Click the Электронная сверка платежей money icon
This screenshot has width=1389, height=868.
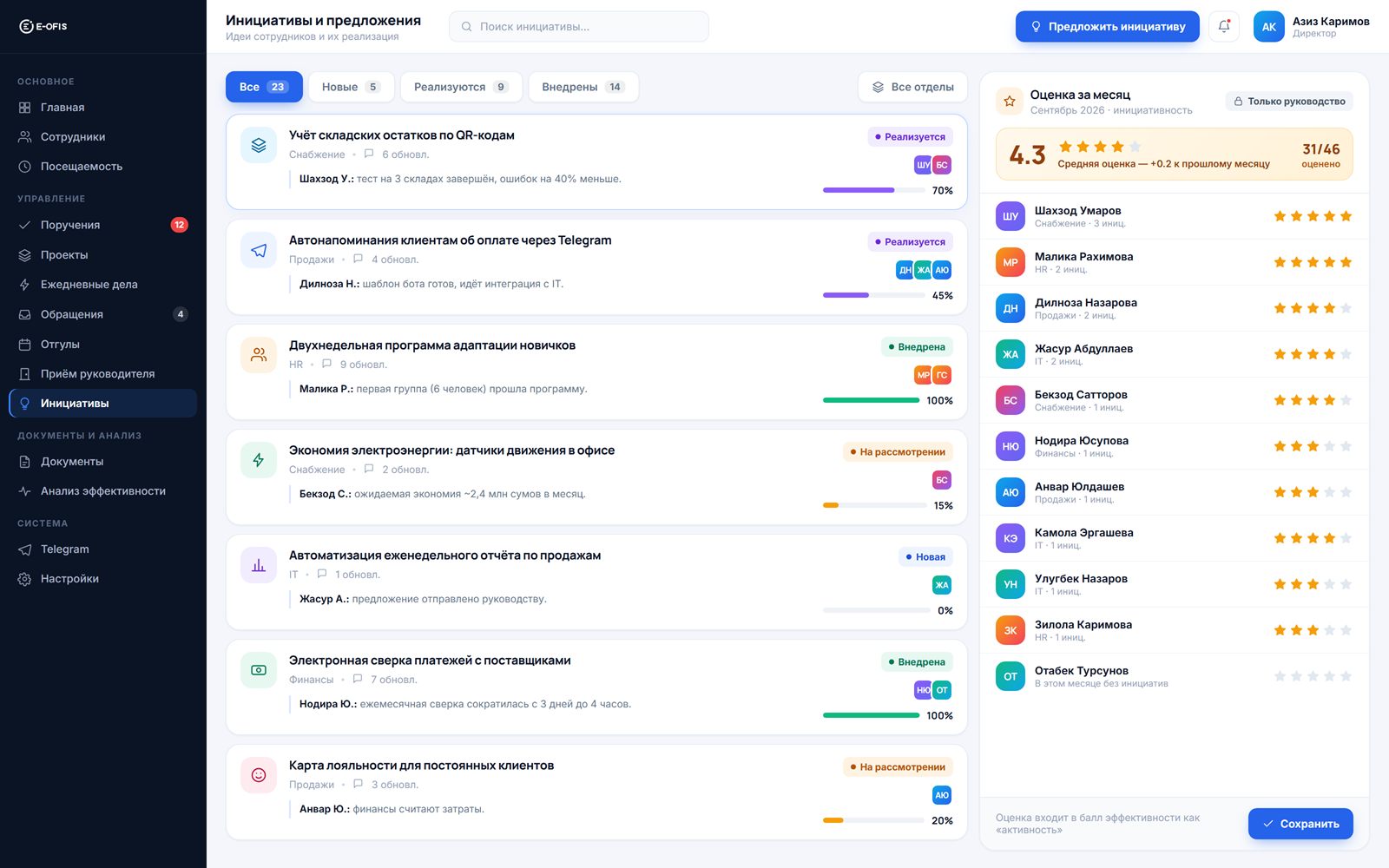coord(259,670)
